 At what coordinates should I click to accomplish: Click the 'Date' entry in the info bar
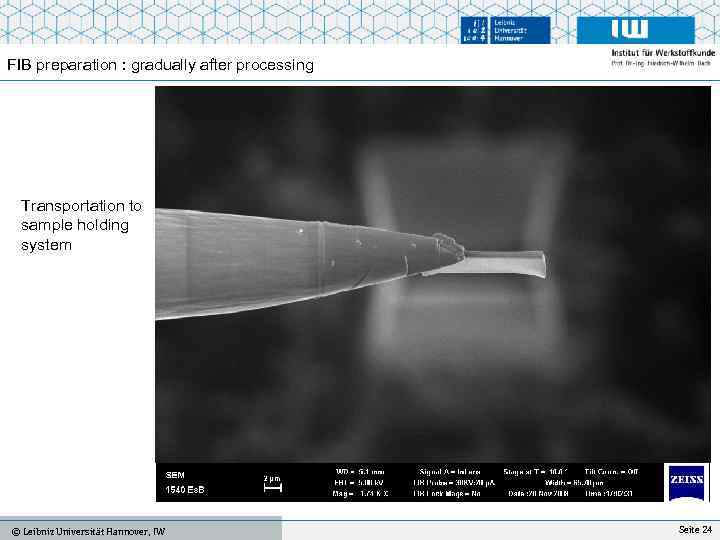538,494
